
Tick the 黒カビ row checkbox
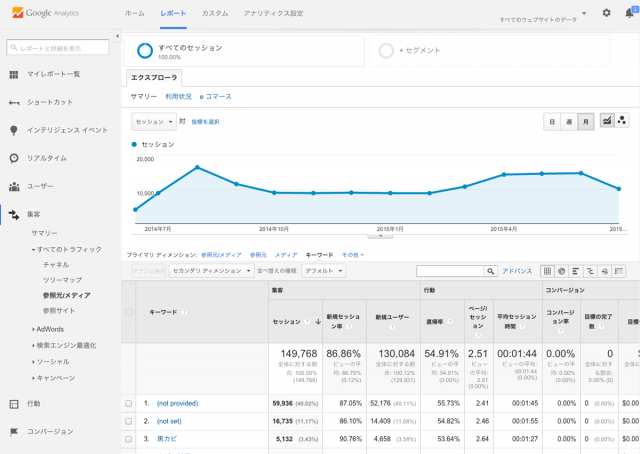[x=129, y=439]
